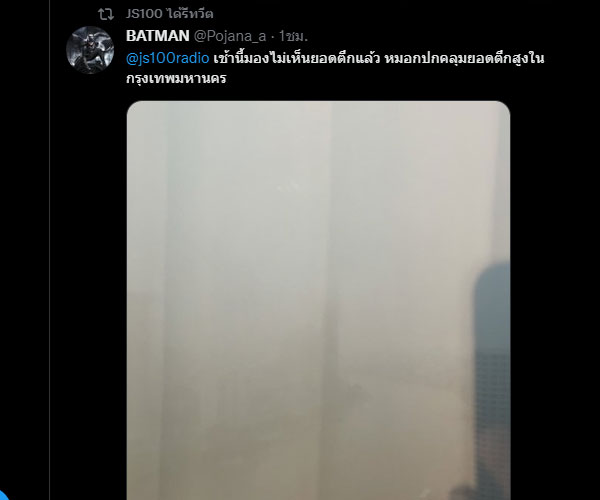Click the word กรุงเทพมหานคร in the tweet

(x=176, y=78)
